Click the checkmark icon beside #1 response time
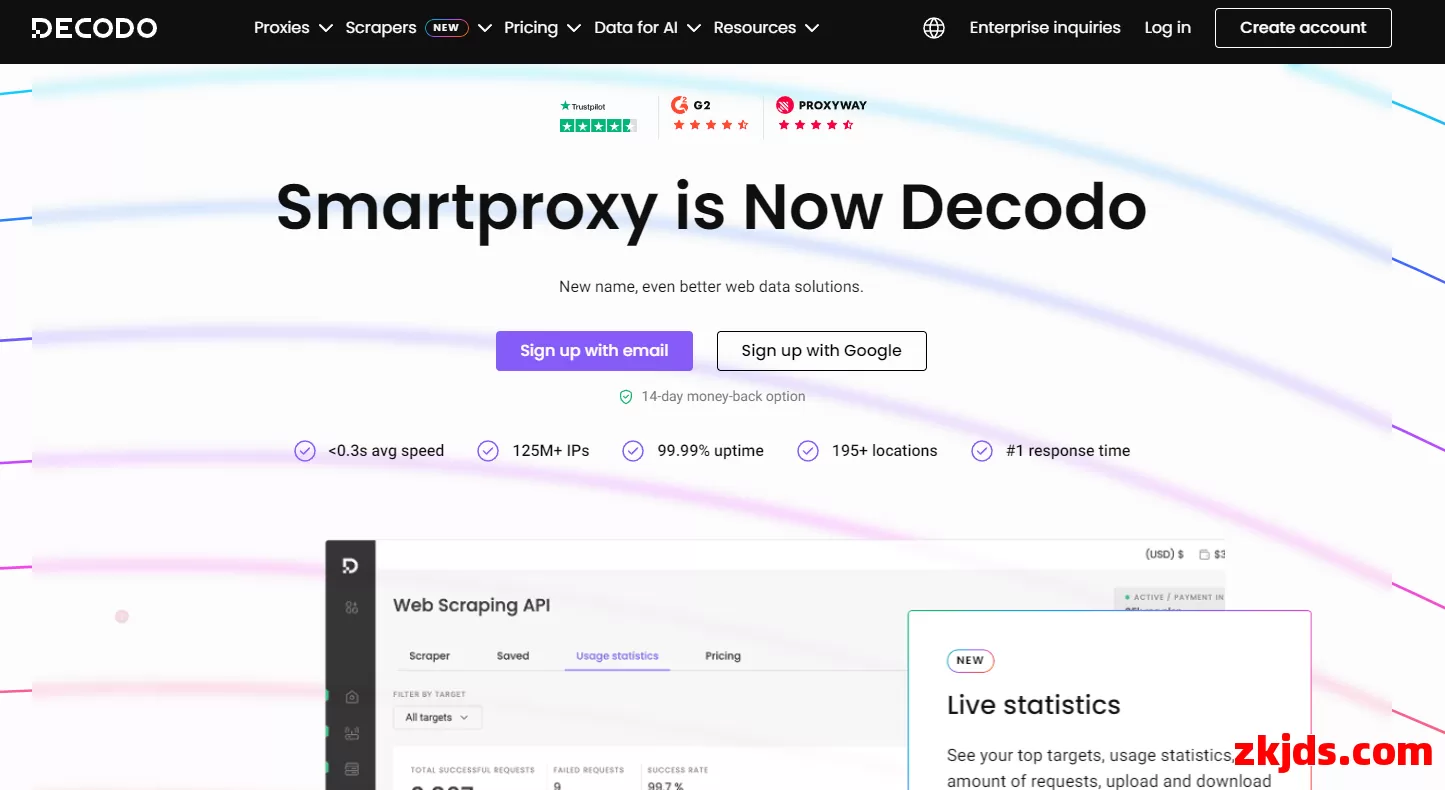 click(982, 451)
